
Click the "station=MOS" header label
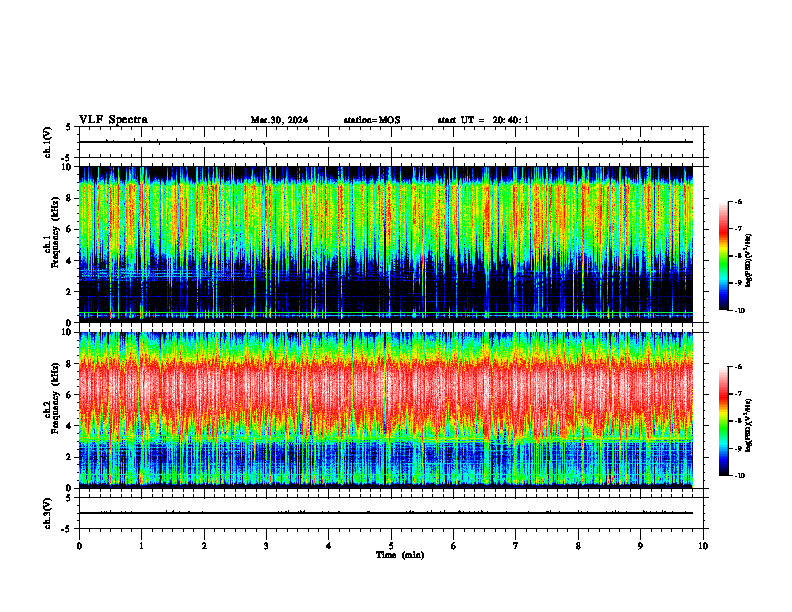[372, 120]
